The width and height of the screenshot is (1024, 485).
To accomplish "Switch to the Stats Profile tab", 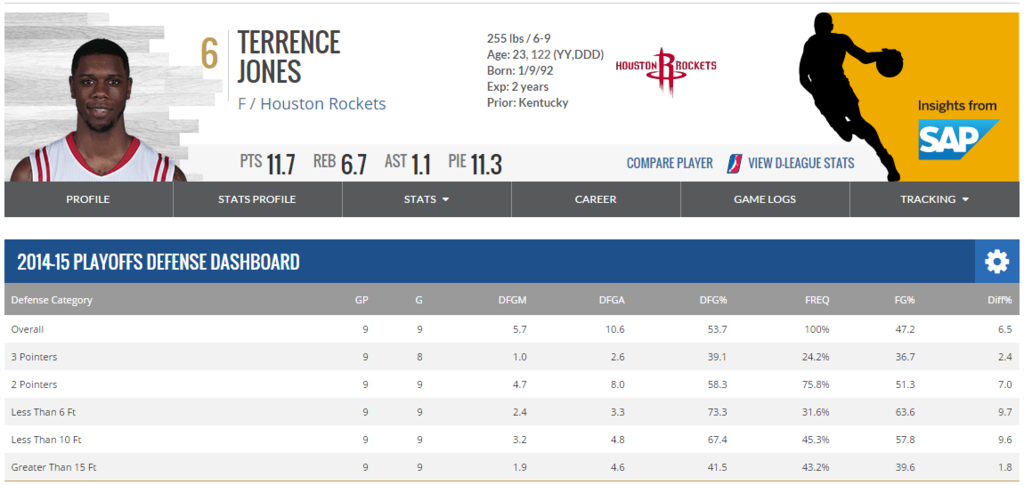I will pyautogui.click(x=257, y=200).
